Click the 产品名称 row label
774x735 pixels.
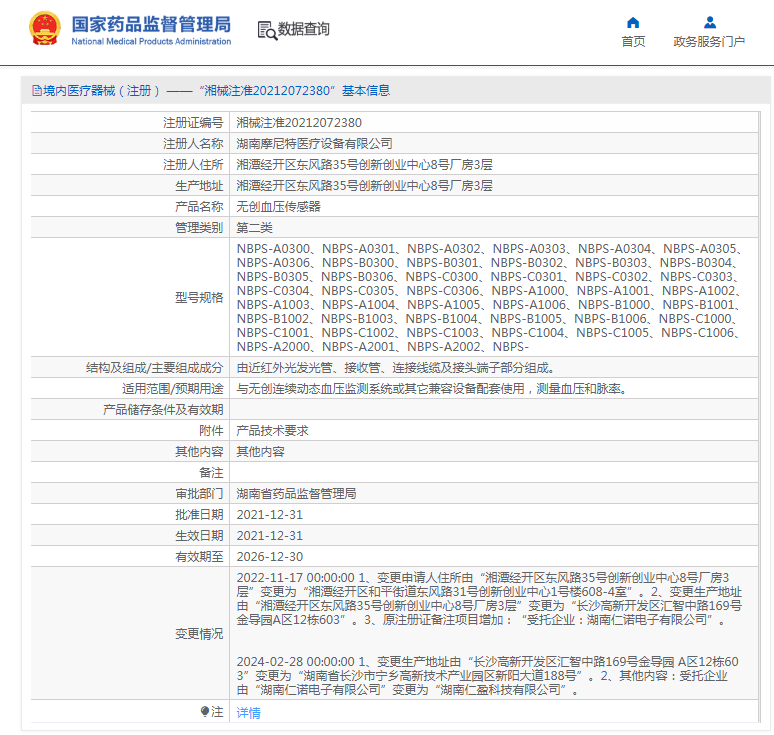(199, 206)
